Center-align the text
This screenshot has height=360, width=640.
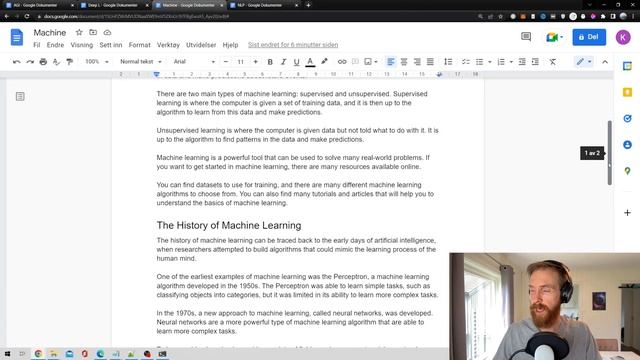pyautogui.click(x=404, y=62)
